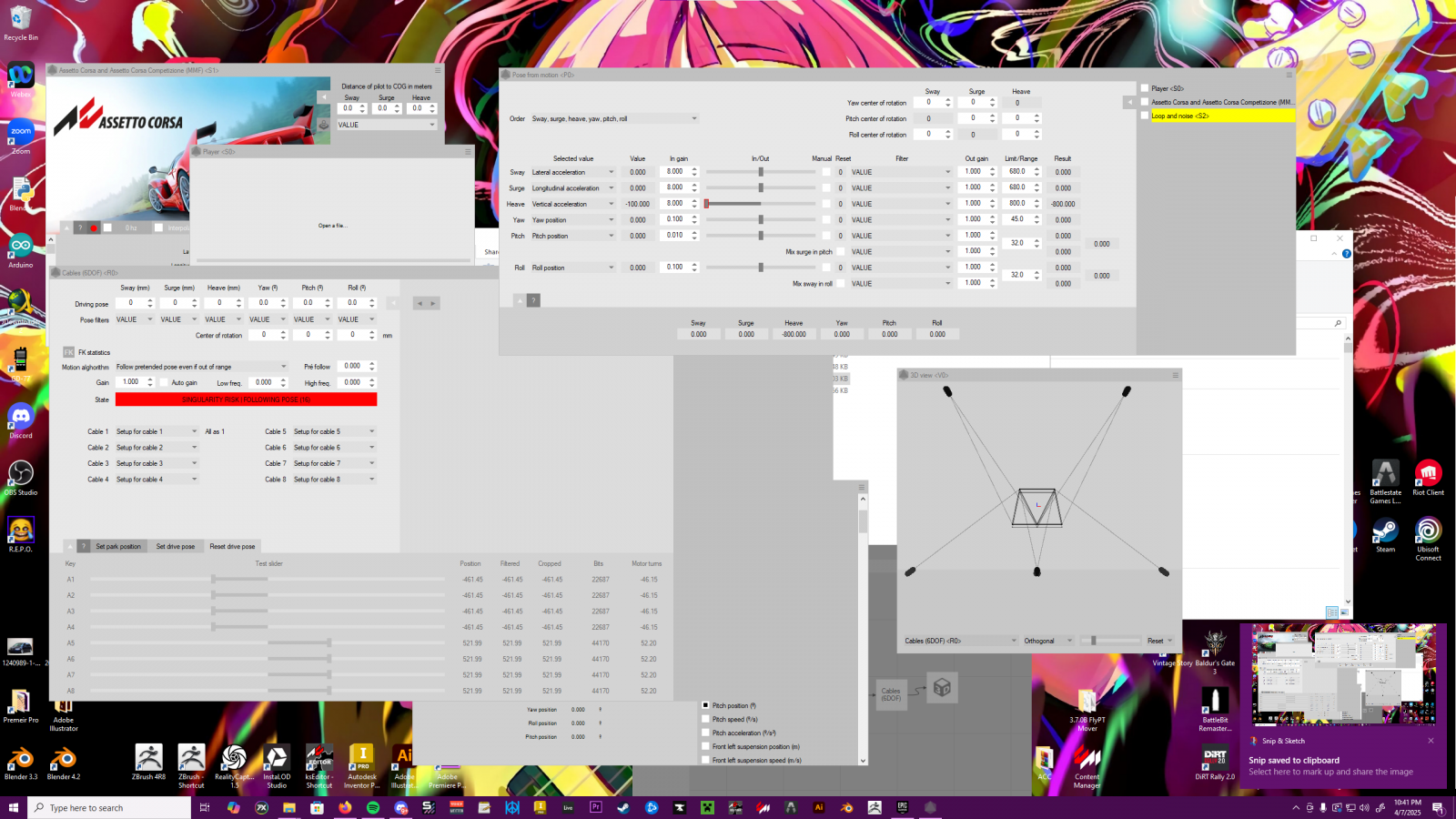Click the Spotify icon in the taskbar

point(373,807)
